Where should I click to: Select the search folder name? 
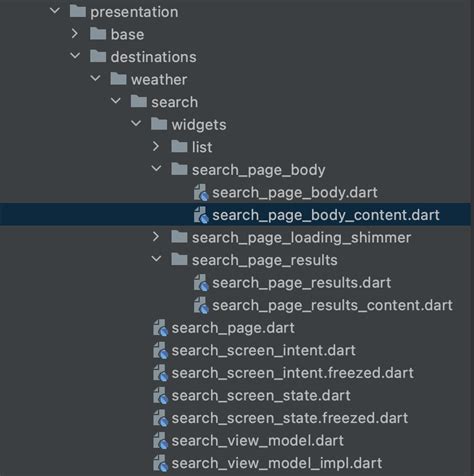175,102
